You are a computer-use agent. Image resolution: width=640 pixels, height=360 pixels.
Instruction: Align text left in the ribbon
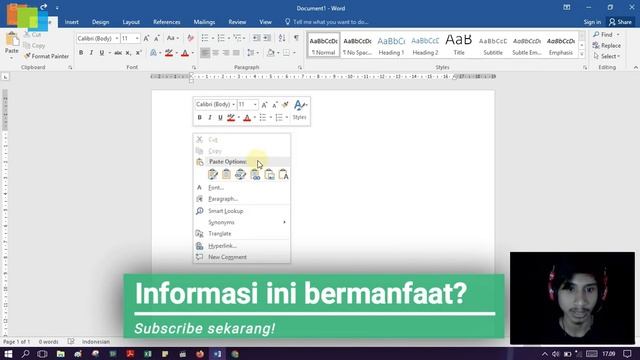pos(205,53)
